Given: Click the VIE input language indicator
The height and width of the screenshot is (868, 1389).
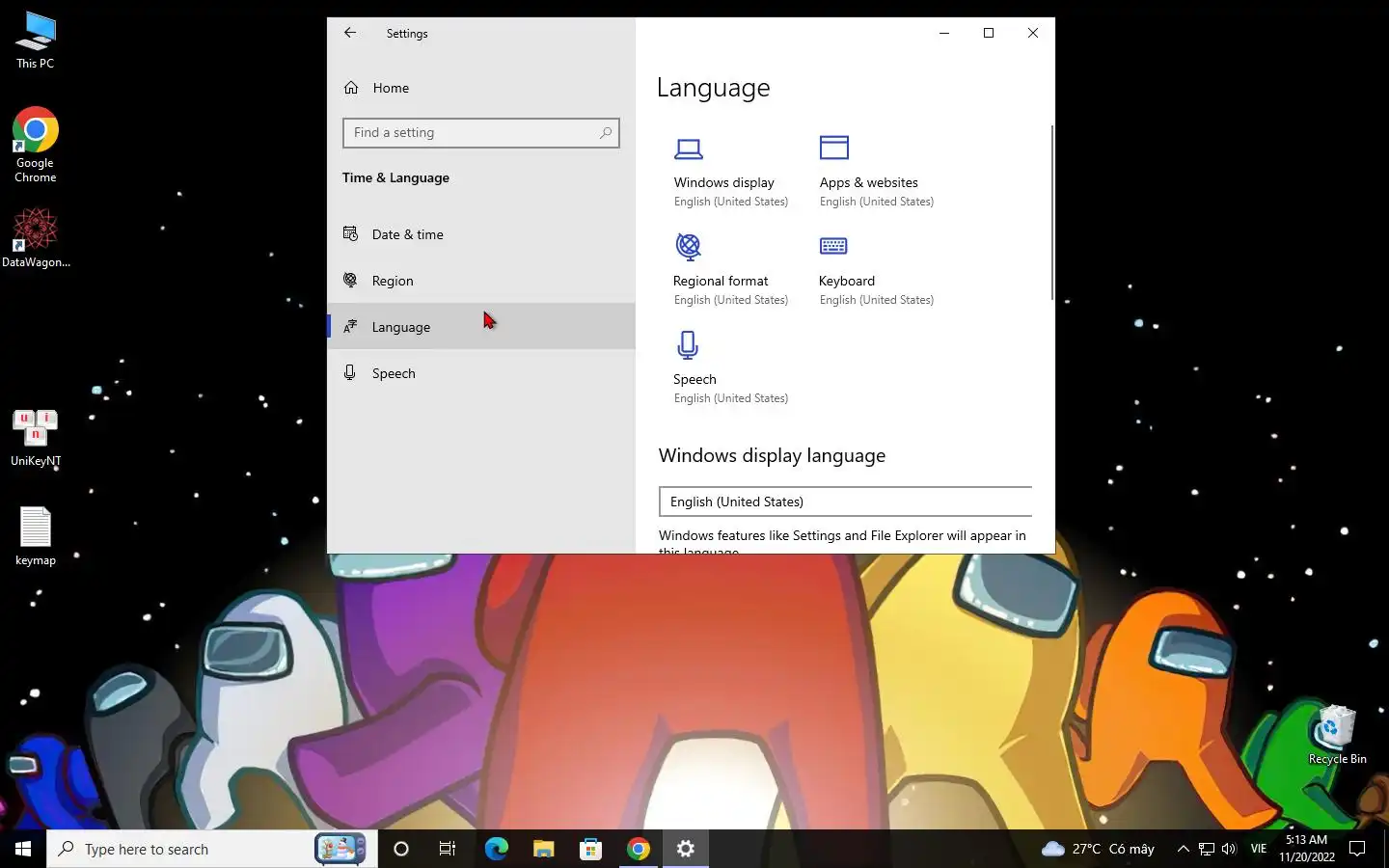Looking at the screenshot, I should pyautogui.click(x=1259, y=849).
